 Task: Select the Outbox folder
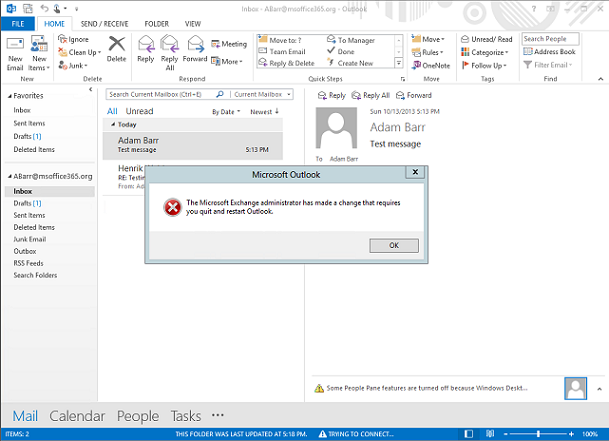pyautogui.click(x=24, y=251)
